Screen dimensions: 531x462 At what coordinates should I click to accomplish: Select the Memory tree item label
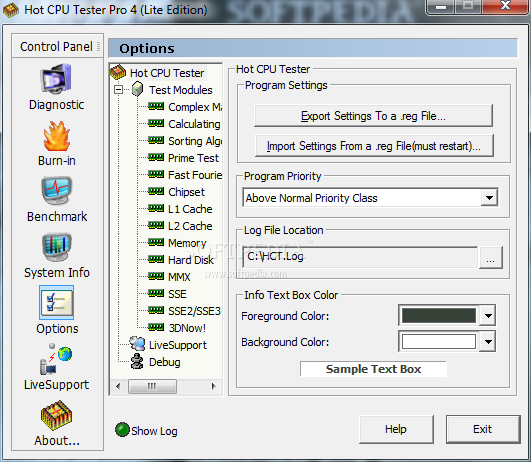[187, 243]
